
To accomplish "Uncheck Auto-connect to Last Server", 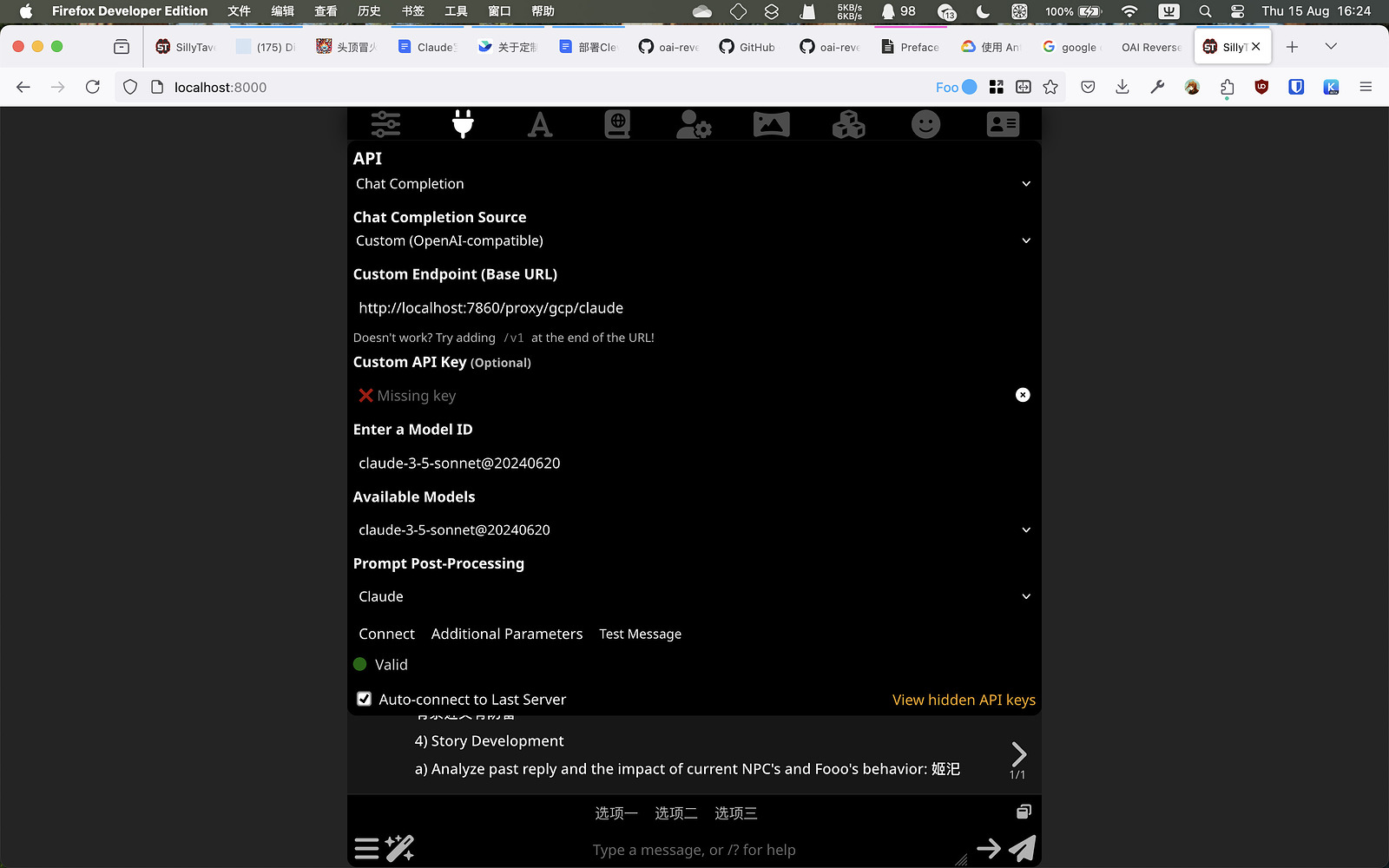I will coord(364,699).
